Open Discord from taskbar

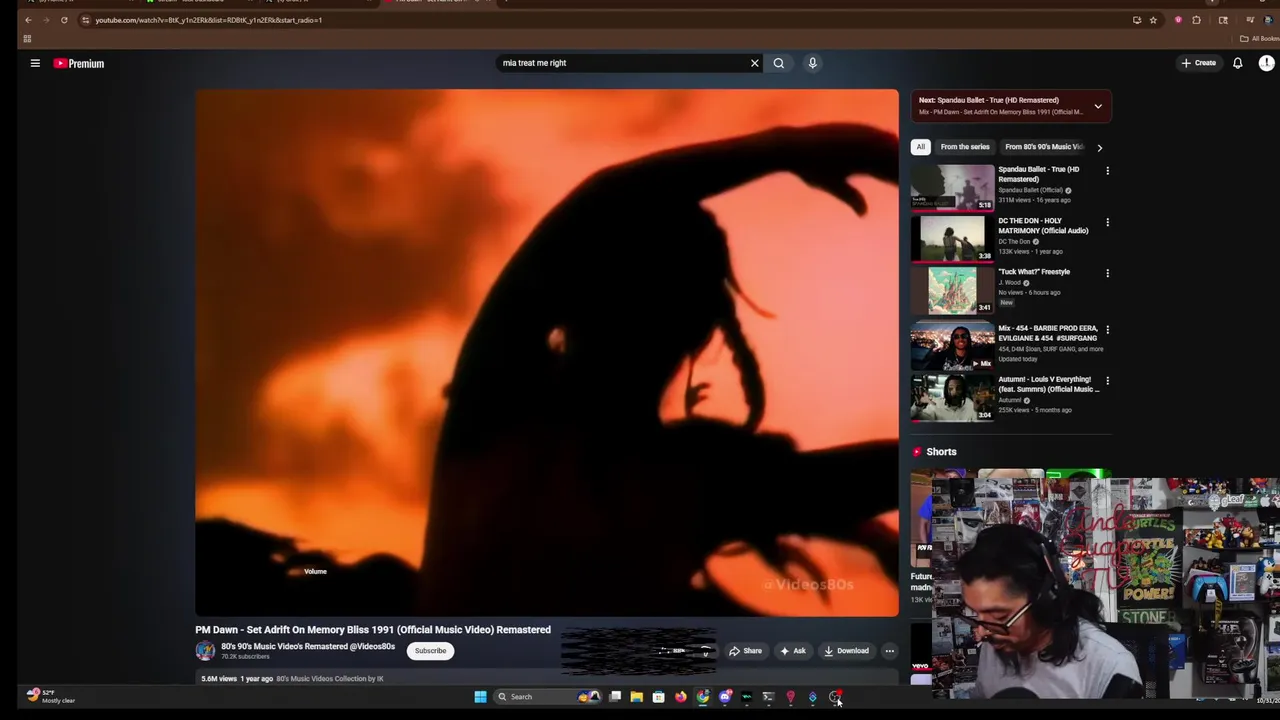pyautogui.click(x=725, y=697)
